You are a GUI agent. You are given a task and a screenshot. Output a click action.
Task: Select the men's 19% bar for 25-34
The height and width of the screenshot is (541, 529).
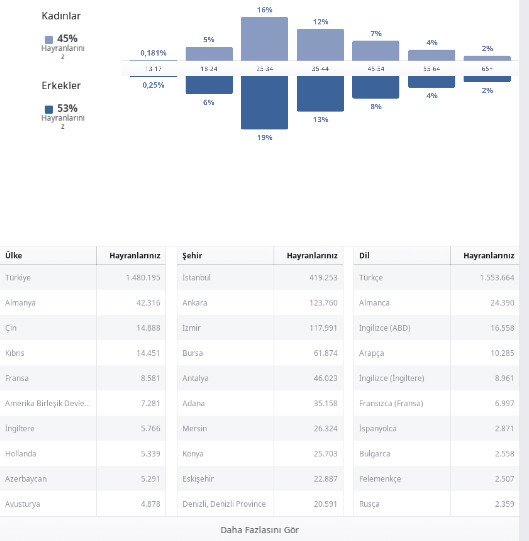[x=264, y=102]
